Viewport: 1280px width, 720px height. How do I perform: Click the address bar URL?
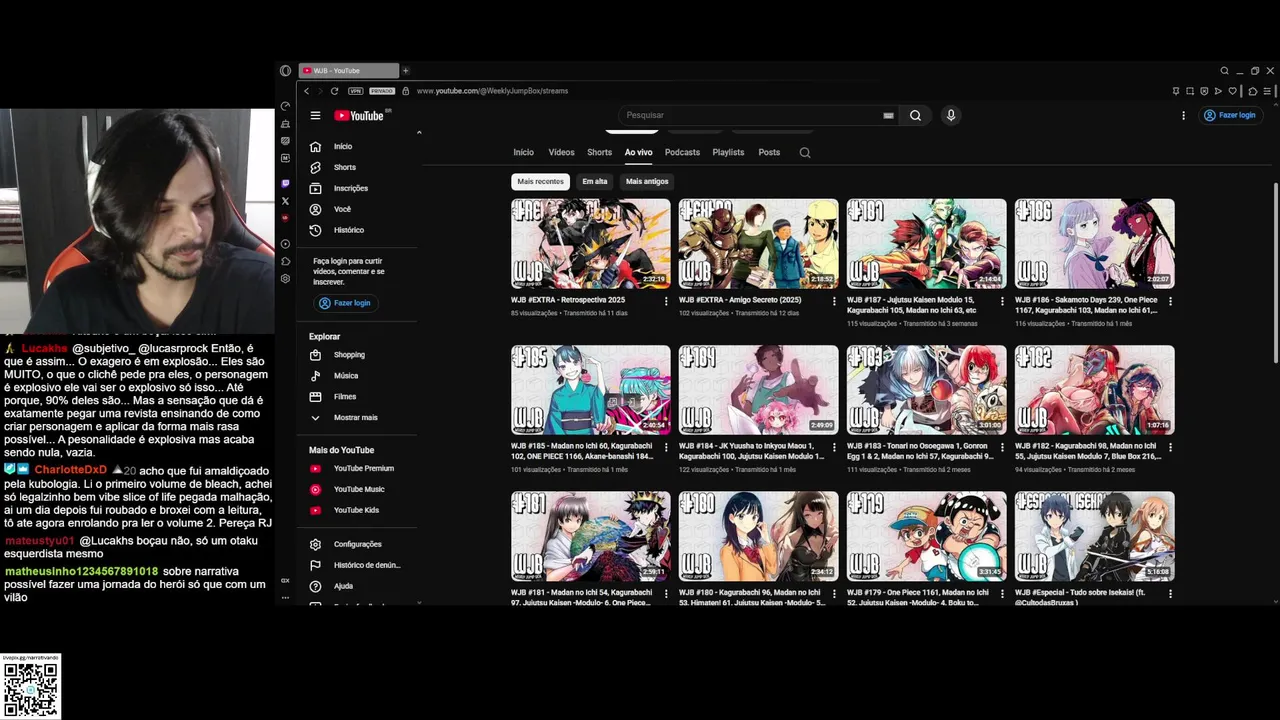tap(492, 91)
